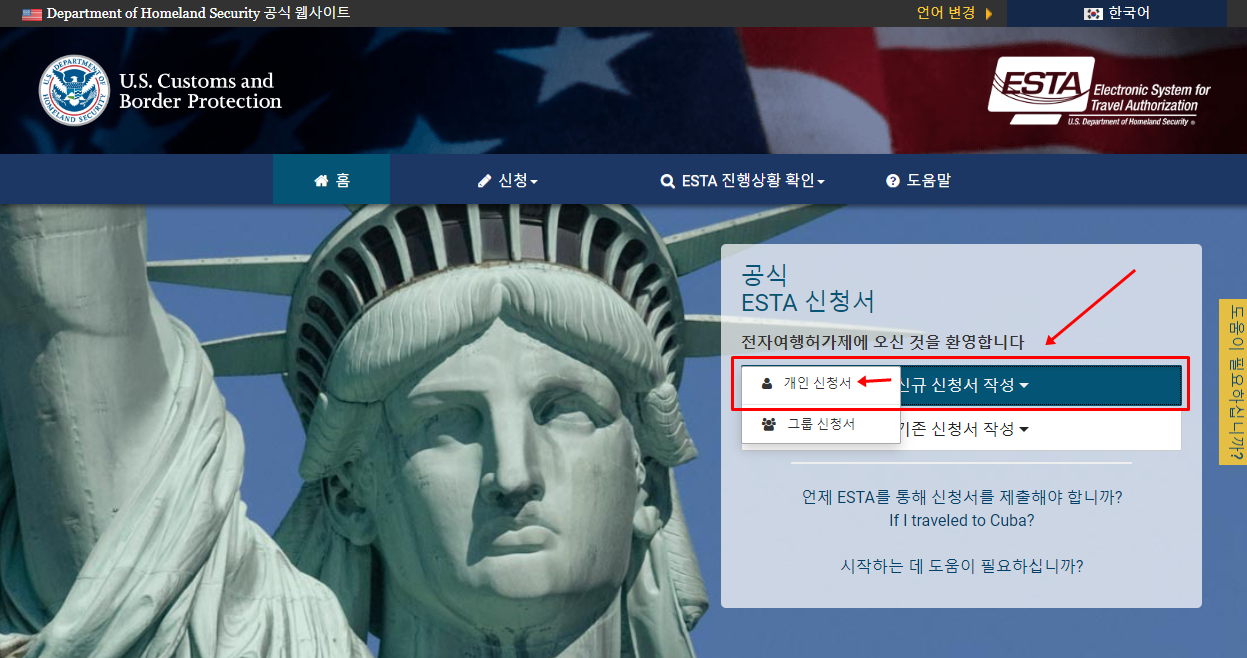Click the group people icon for 그룹 신청서
This screenshot has height=658, width=1247.
point(769,424)
